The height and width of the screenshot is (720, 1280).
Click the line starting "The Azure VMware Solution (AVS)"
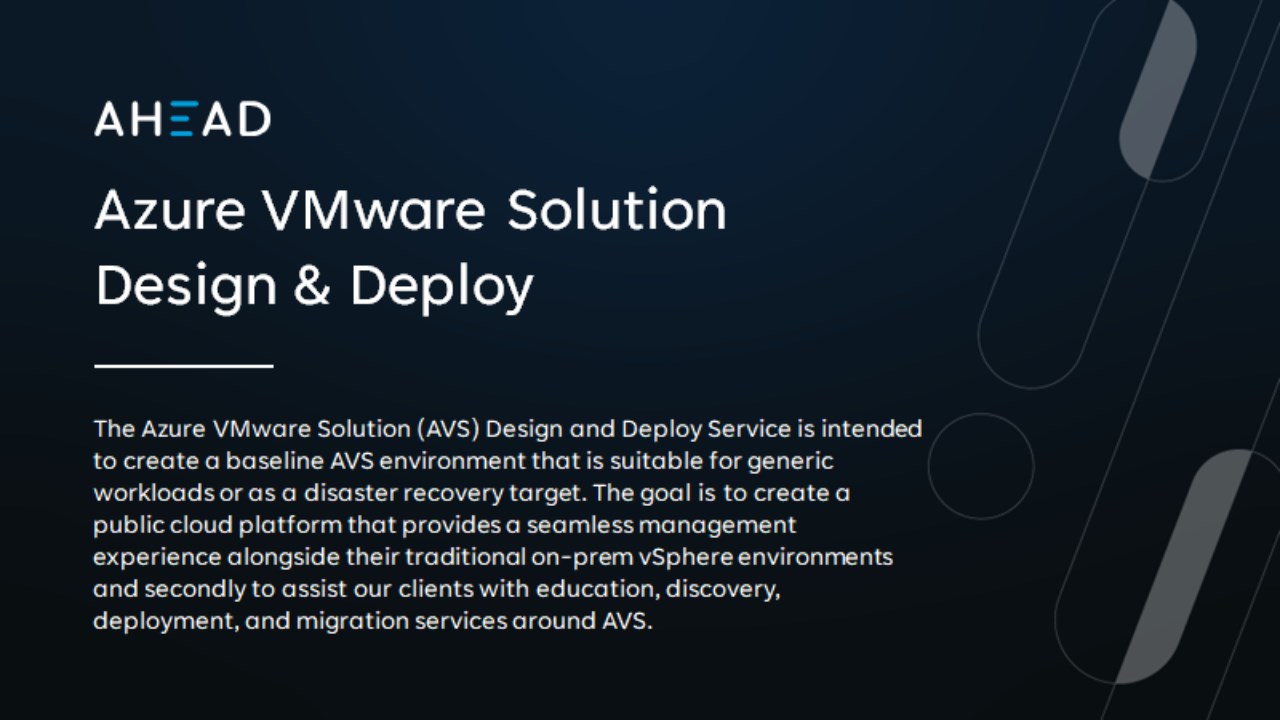508,429
